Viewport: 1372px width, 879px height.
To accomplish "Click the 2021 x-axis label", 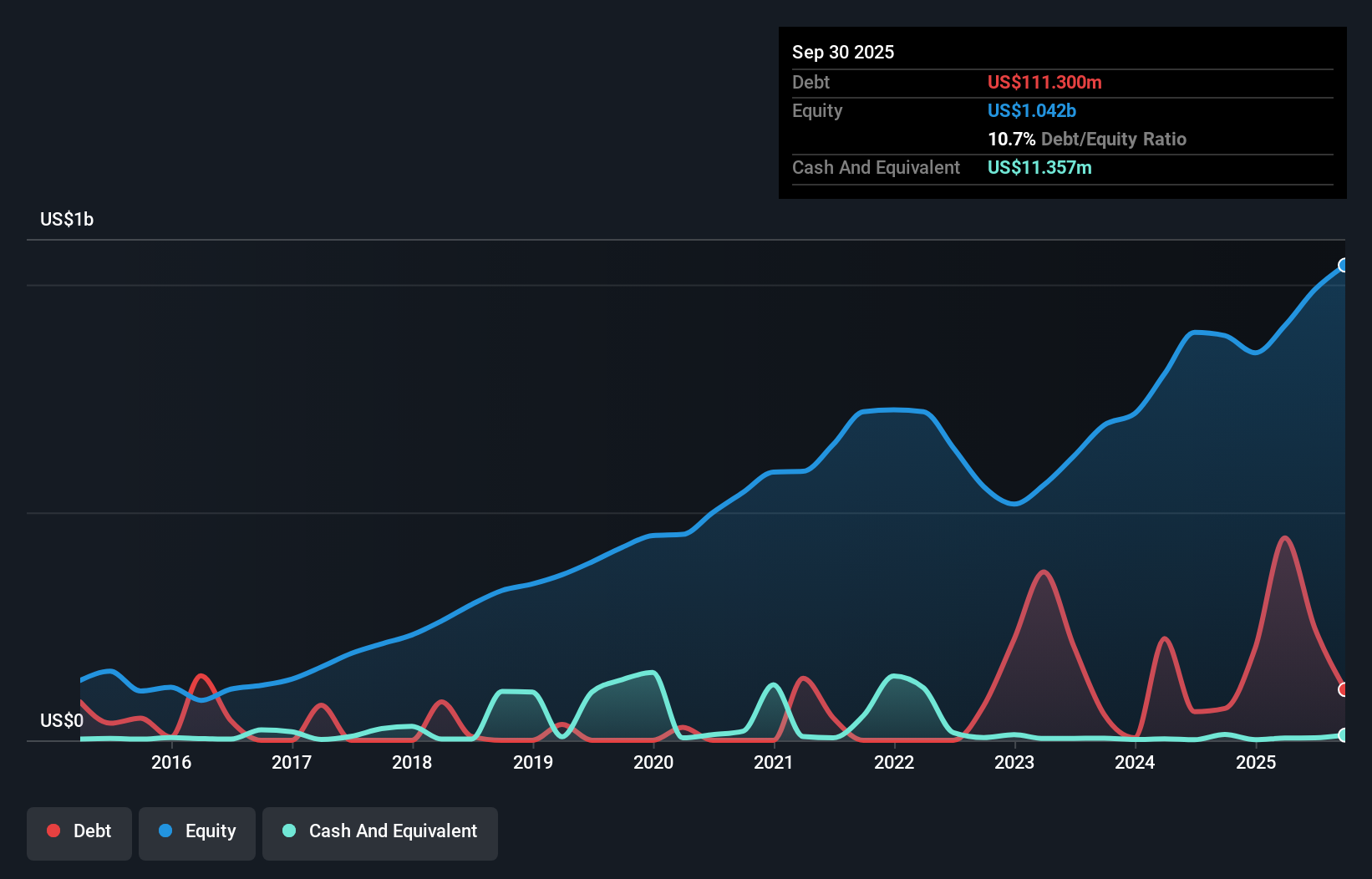I will (774, 762).
